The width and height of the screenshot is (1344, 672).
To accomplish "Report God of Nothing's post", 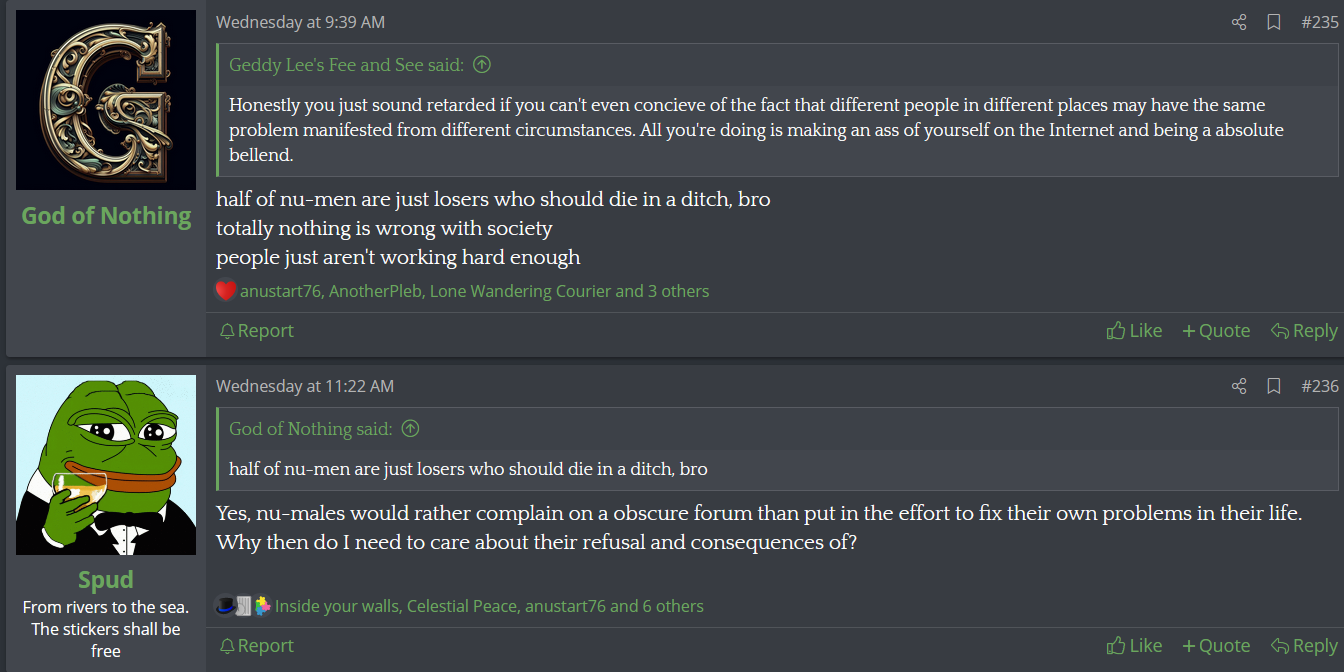I will click(x=256, y=331).
